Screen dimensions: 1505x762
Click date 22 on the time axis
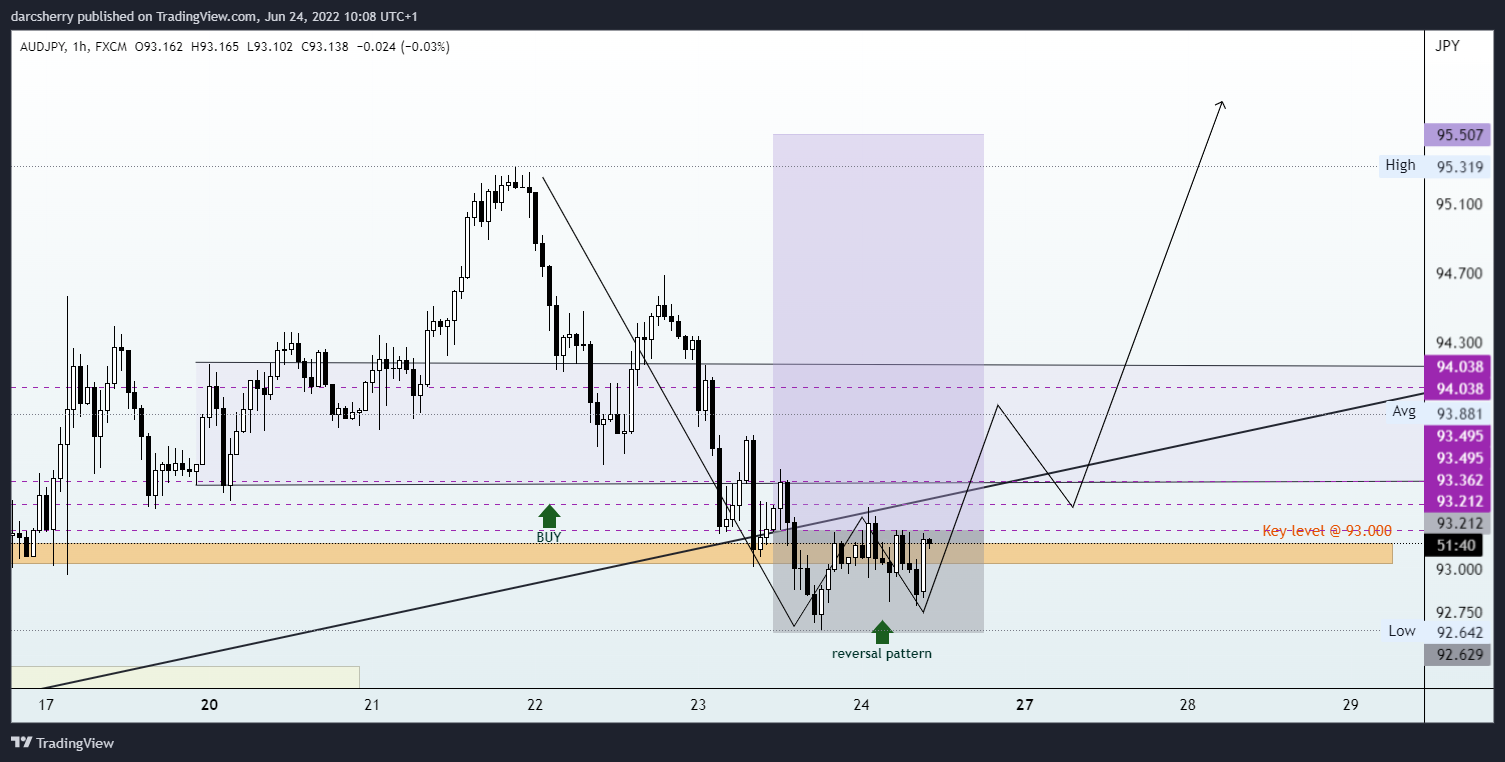(x=535, y=705)
